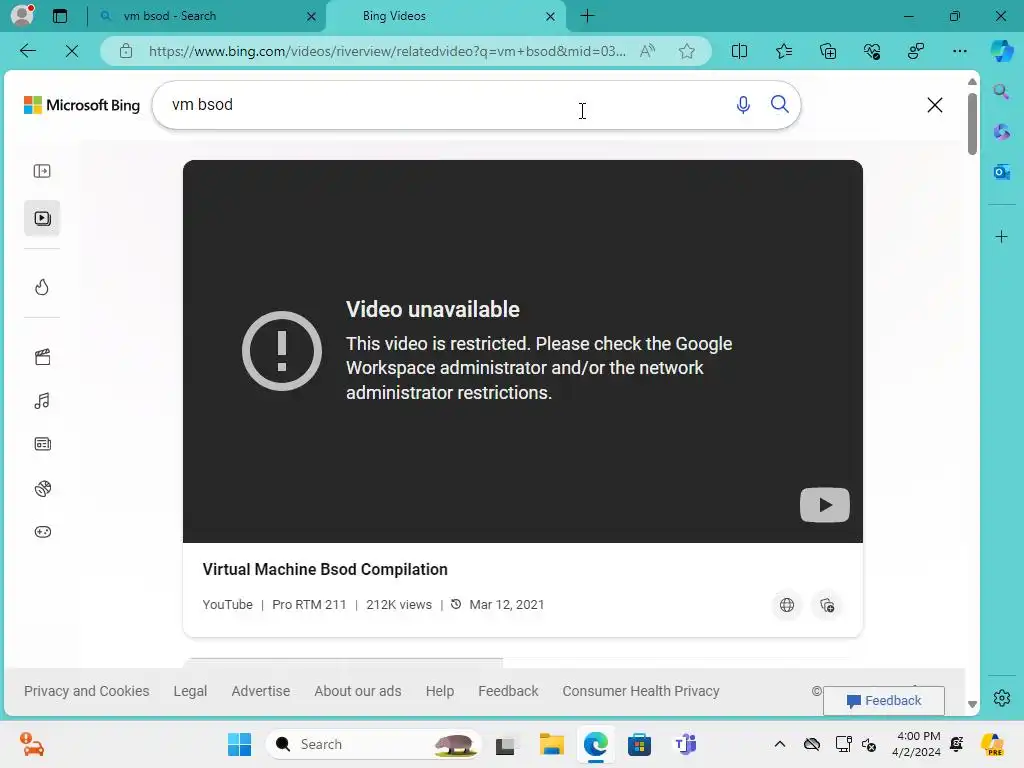Customize sidebar with plus icon
This screenshot has width=1024, height=768.
1001,236
